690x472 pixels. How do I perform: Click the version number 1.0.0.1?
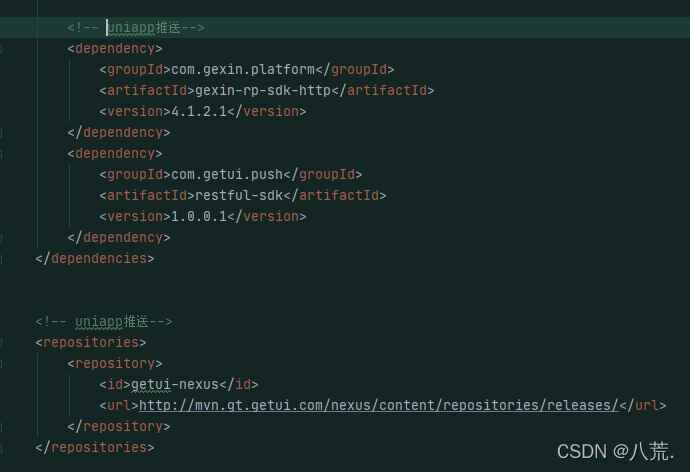(199, 216)
